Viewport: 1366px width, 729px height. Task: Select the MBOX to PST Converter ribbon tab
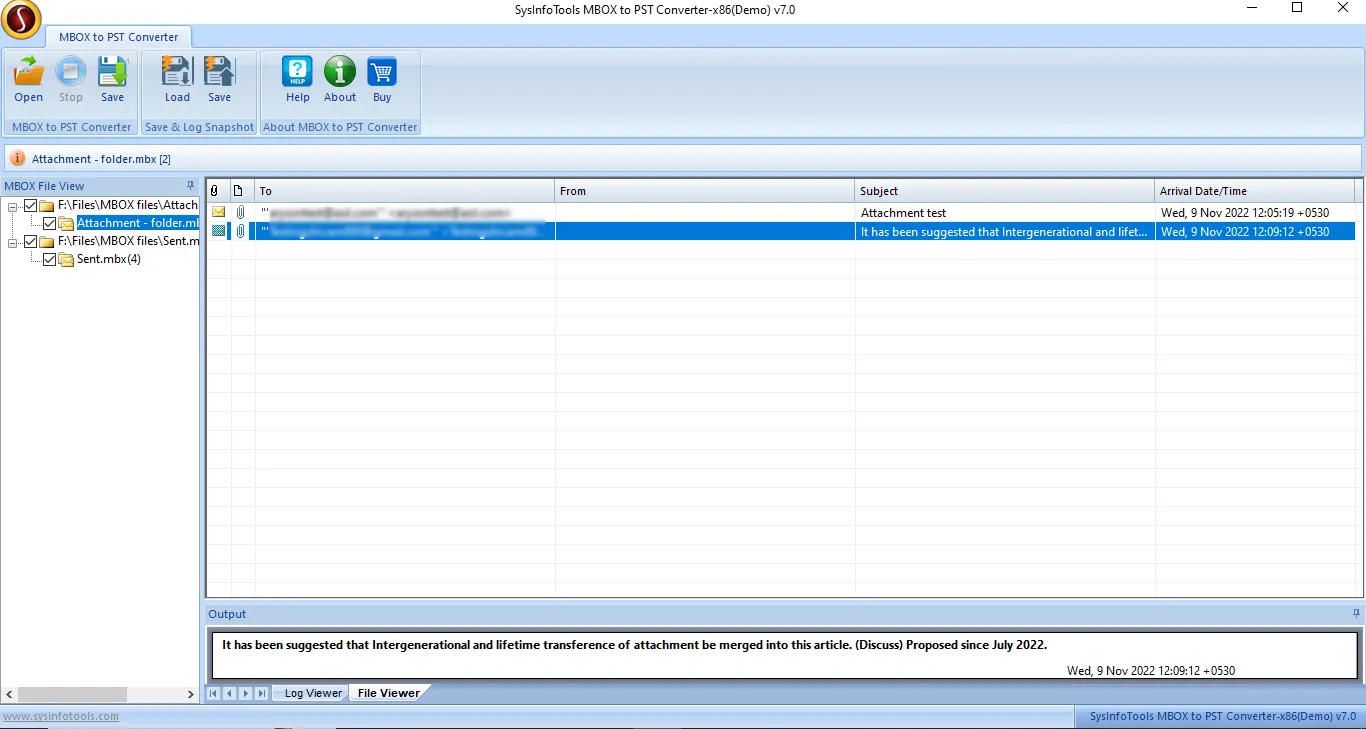(118, 37)
